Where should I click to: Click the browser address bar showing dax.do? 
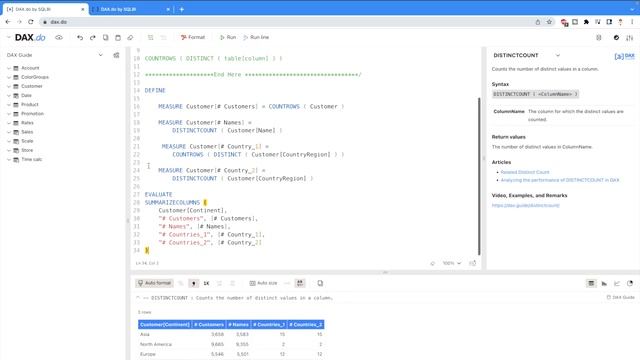[286, 22]
